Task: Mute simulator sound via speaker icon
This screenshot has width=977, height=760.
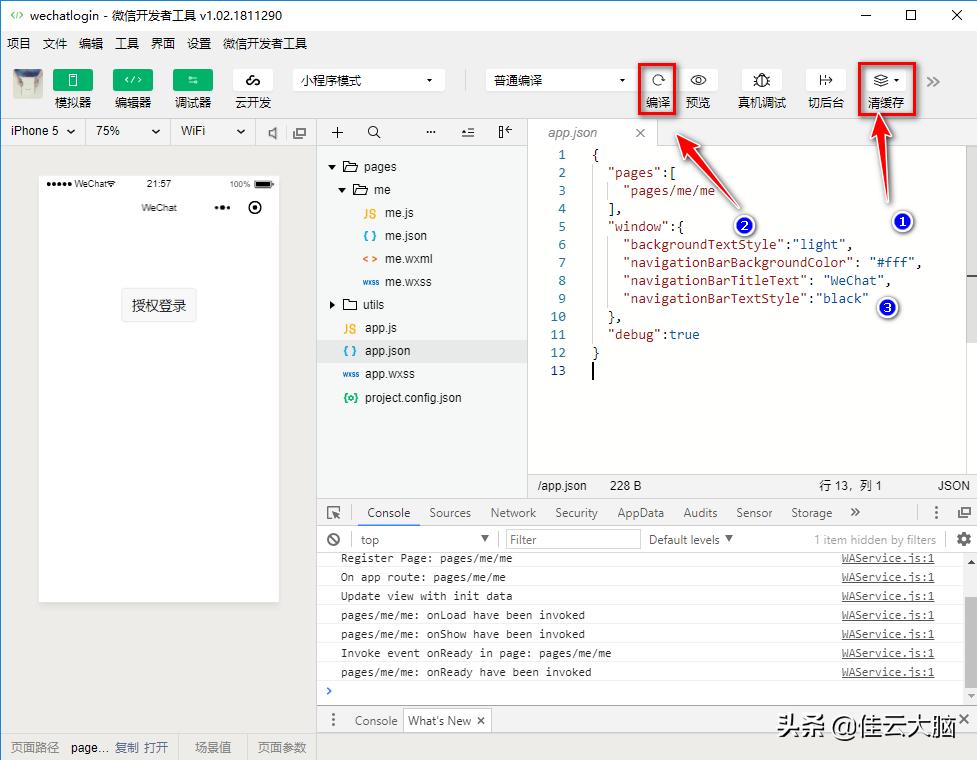Action: pos(271,131)
